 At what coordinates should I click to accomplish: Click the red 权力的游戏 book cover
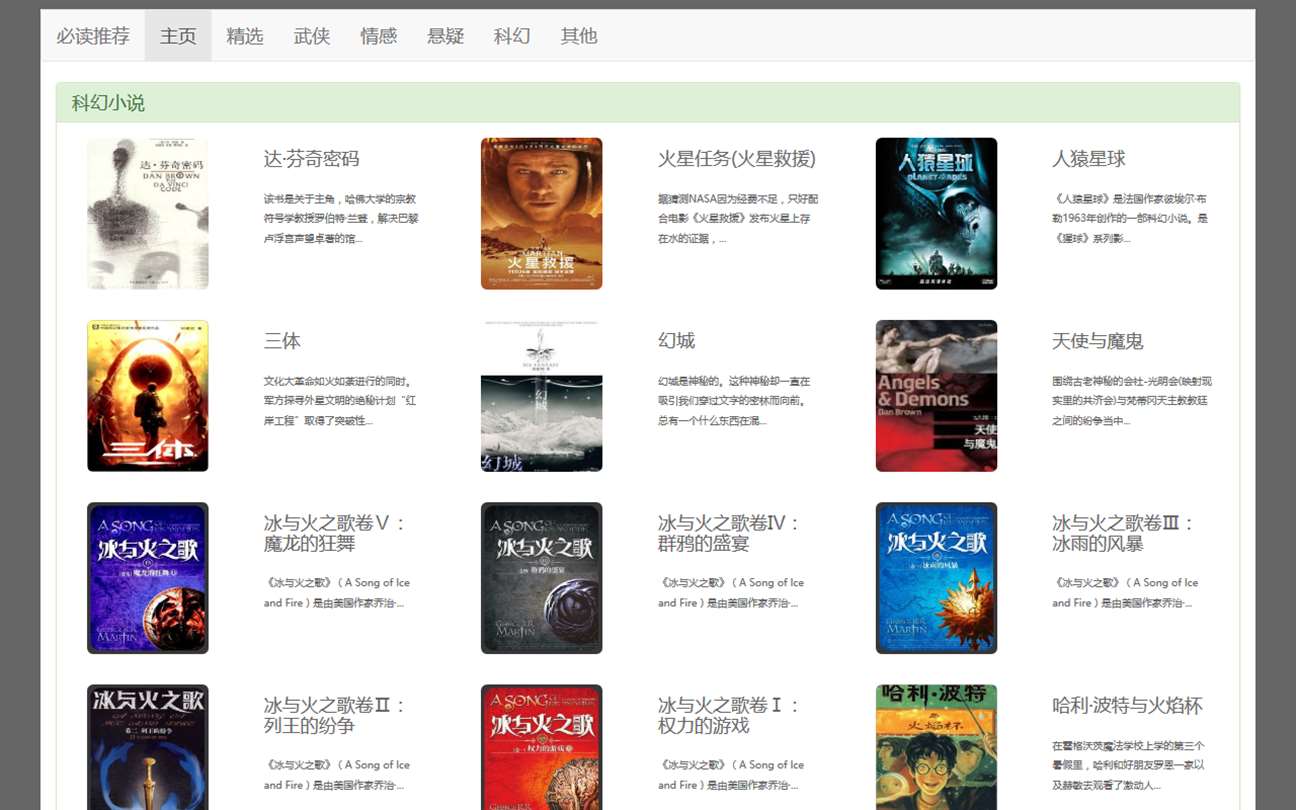[542, 747]
